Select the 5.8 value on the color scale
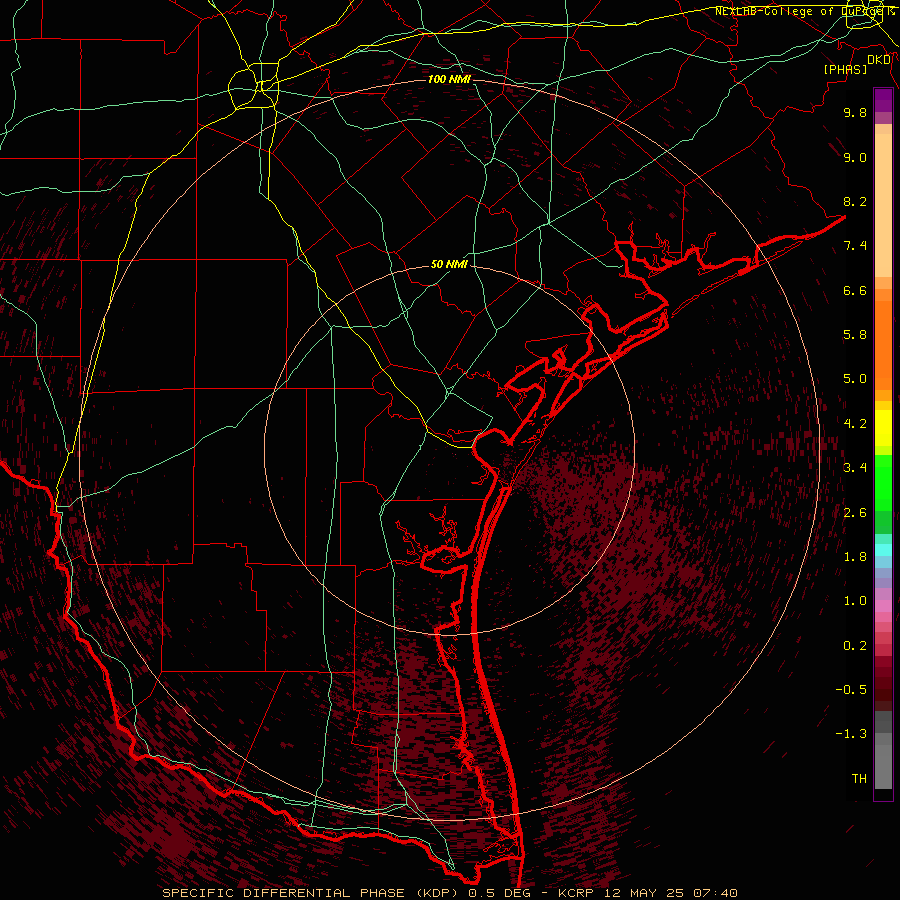The image size is (900, 900). tap(855, 335)
